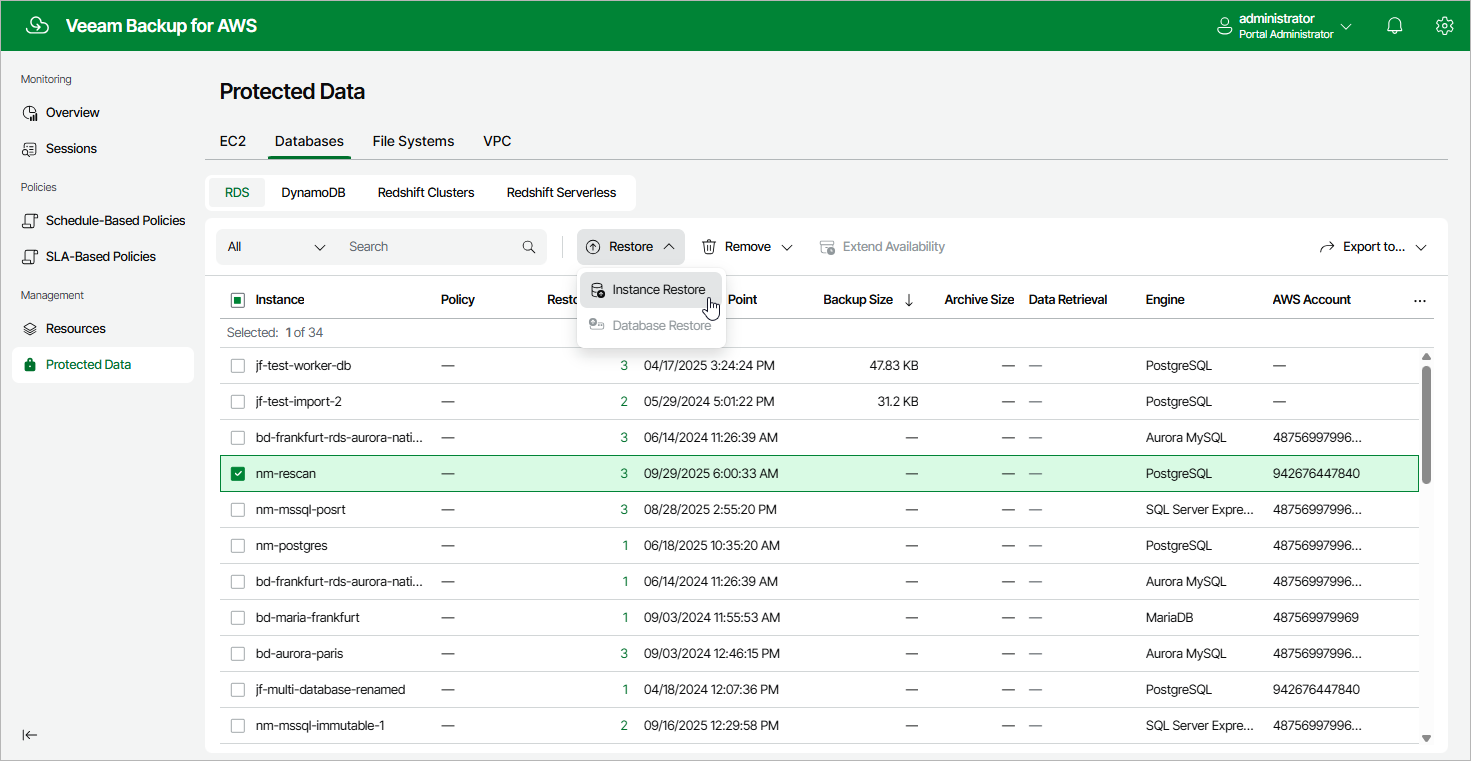The width and height of the screenshot is (1471, 761).
Task: Choose Instance Restore from the menu
Action: click(650, 290)
